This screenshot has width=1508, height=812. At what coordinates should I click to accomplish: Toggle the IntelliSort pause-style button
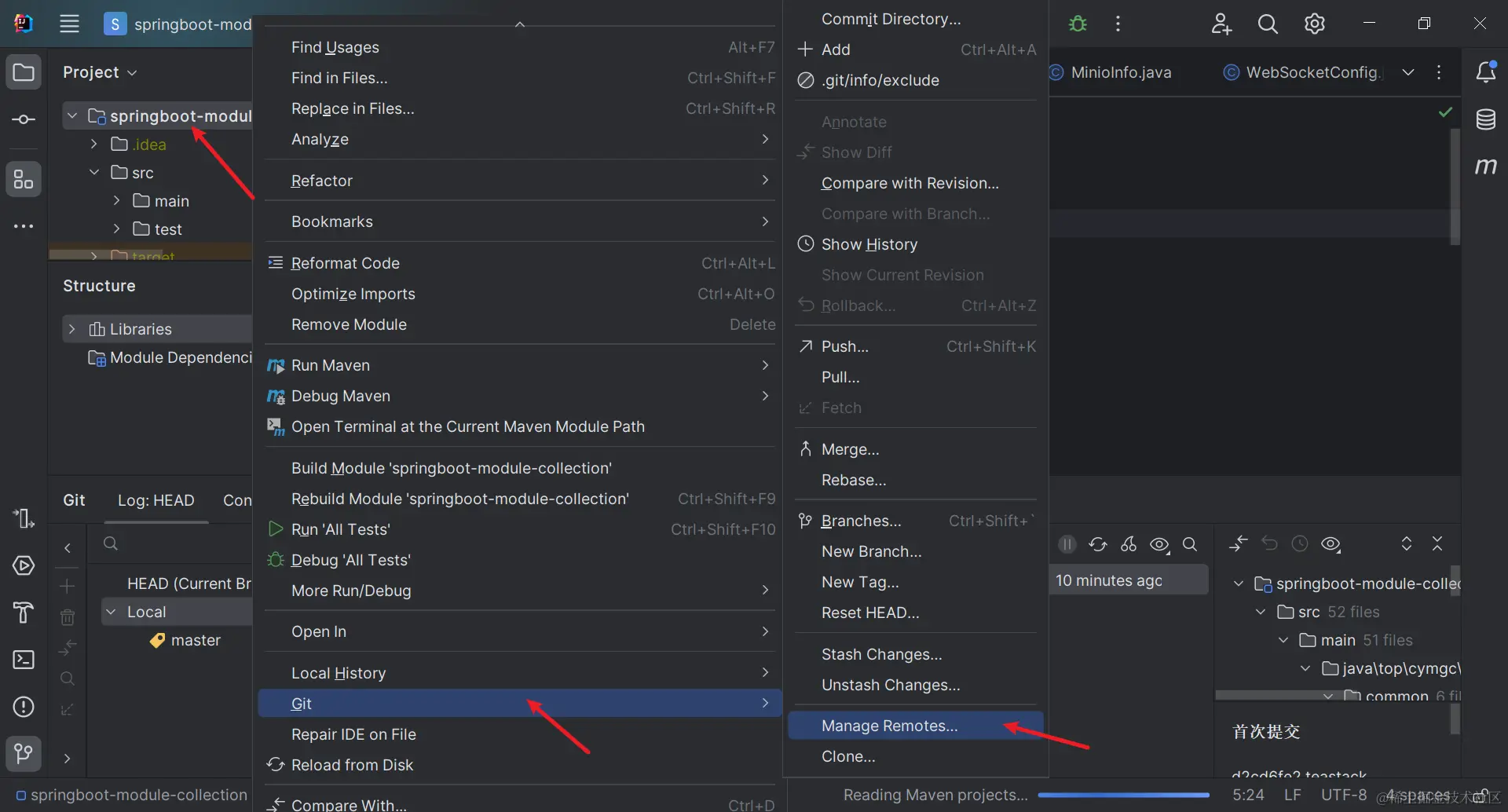point(1067,544)
